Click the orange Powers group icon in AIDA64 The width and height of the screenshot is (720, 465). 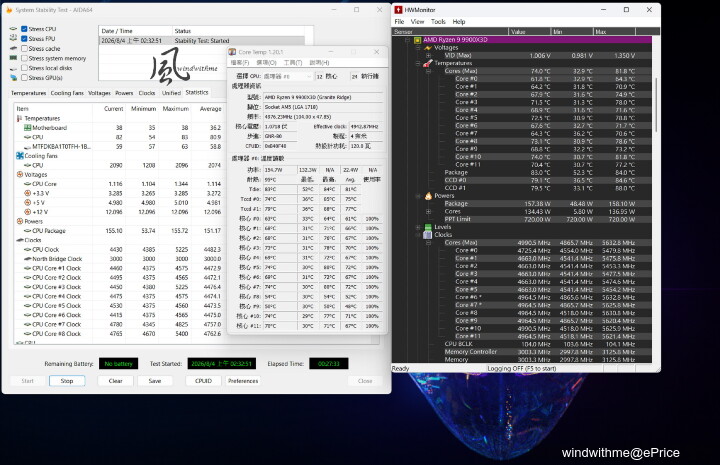pyautogui.click(x=20, y=221)
